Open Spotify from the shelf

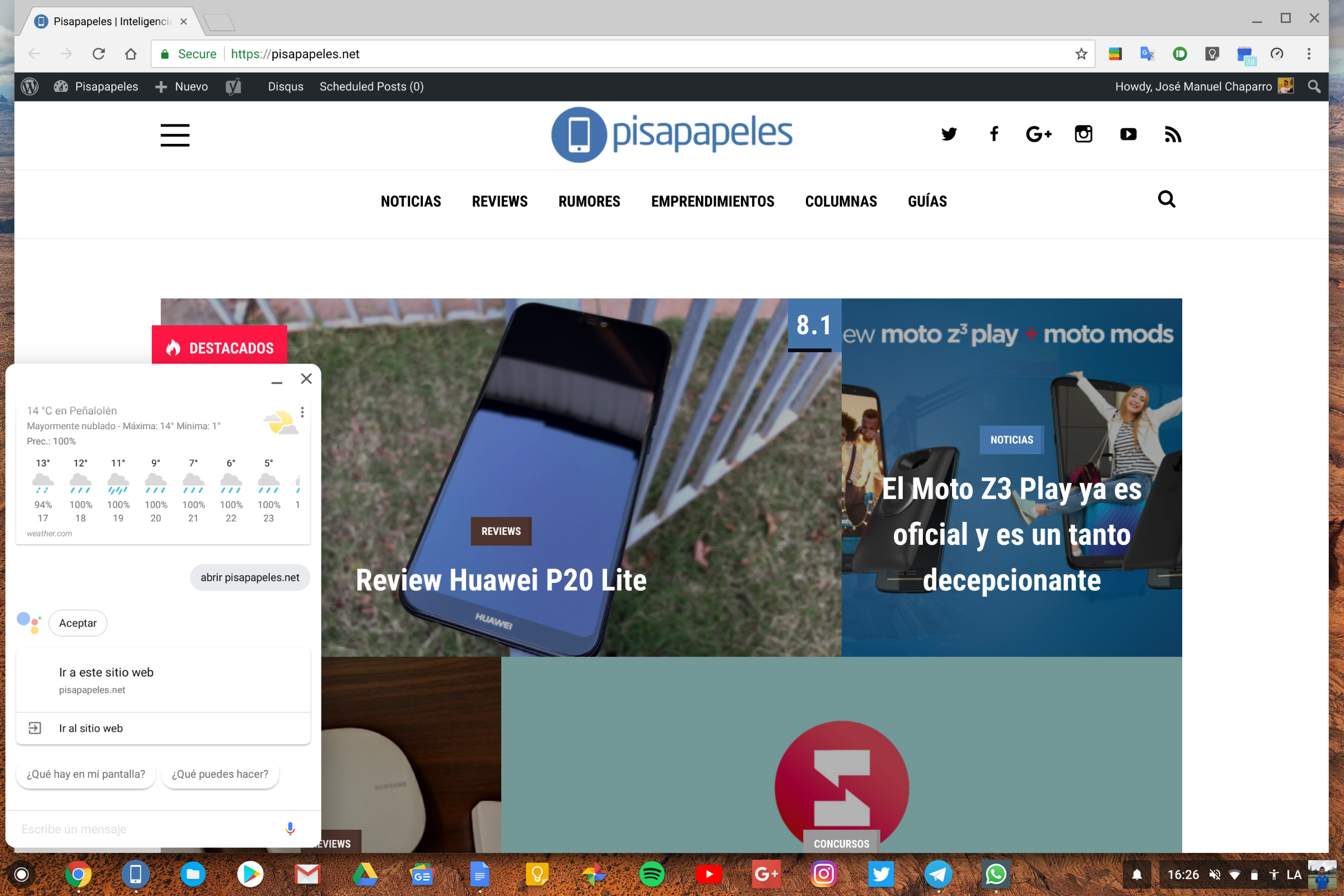tap(651, 874)
